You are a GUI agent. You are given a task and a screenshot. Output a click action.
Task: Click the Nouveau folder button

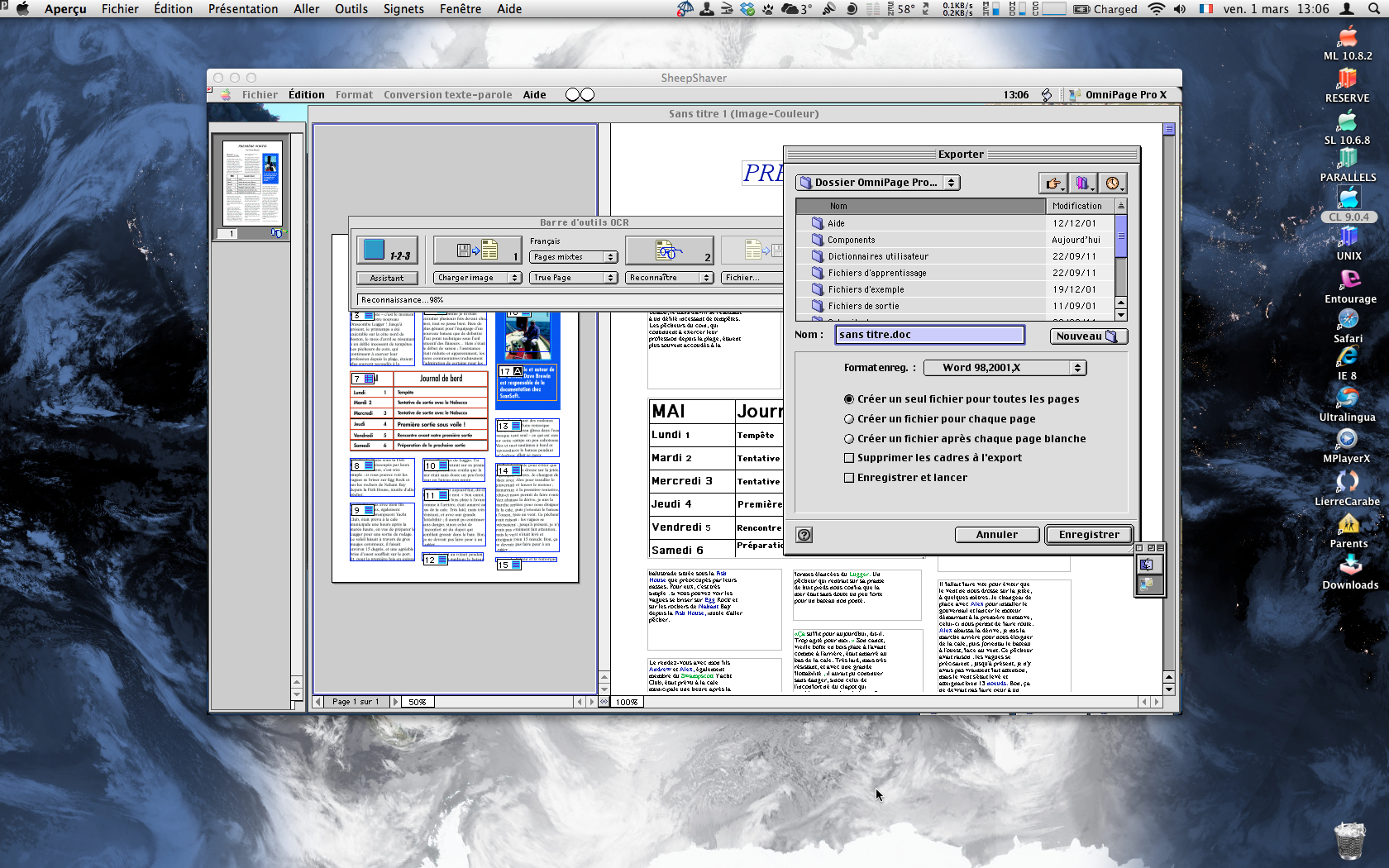[1088, 336]
